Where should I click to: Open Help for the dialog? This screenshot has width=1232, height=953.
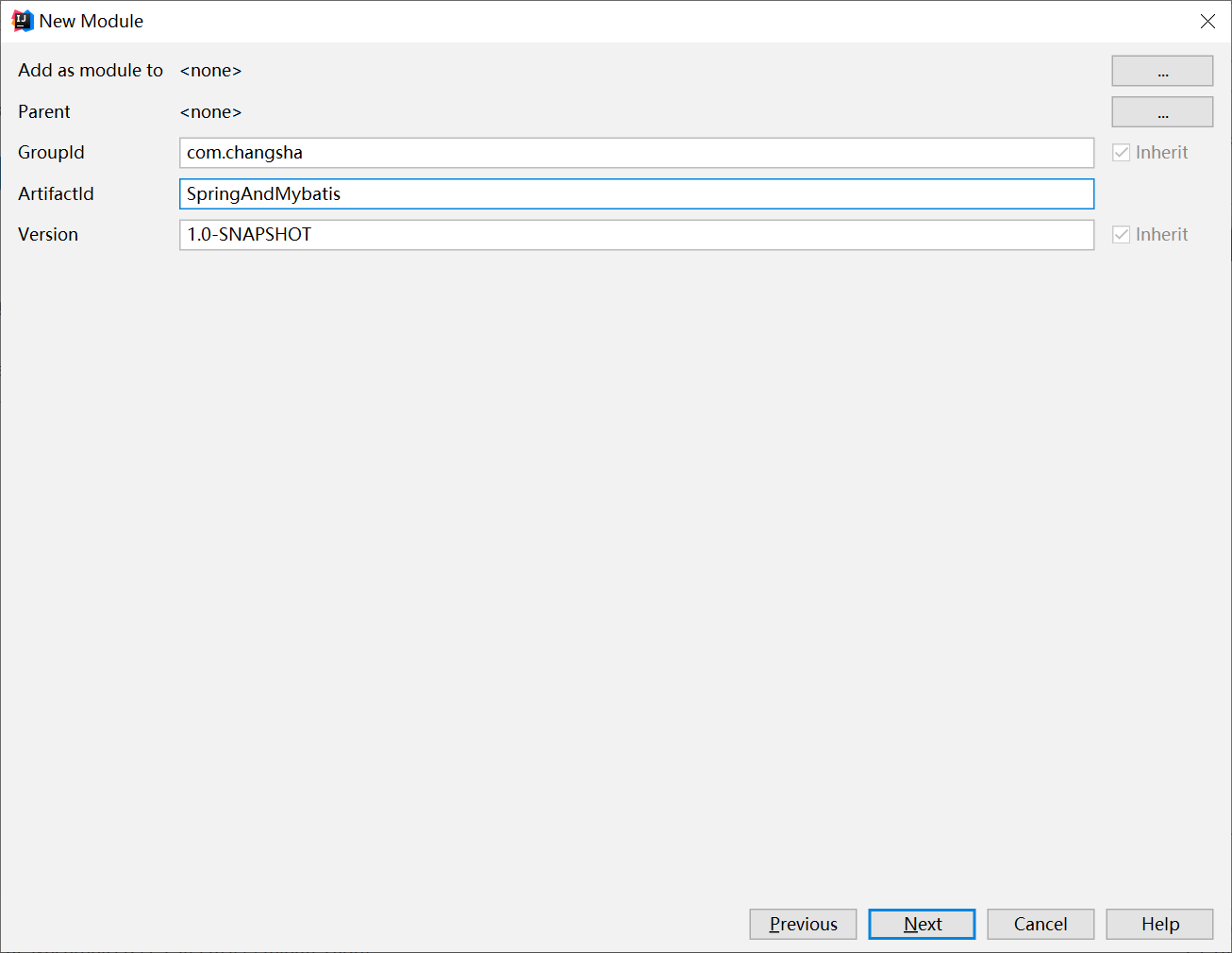1159,924
